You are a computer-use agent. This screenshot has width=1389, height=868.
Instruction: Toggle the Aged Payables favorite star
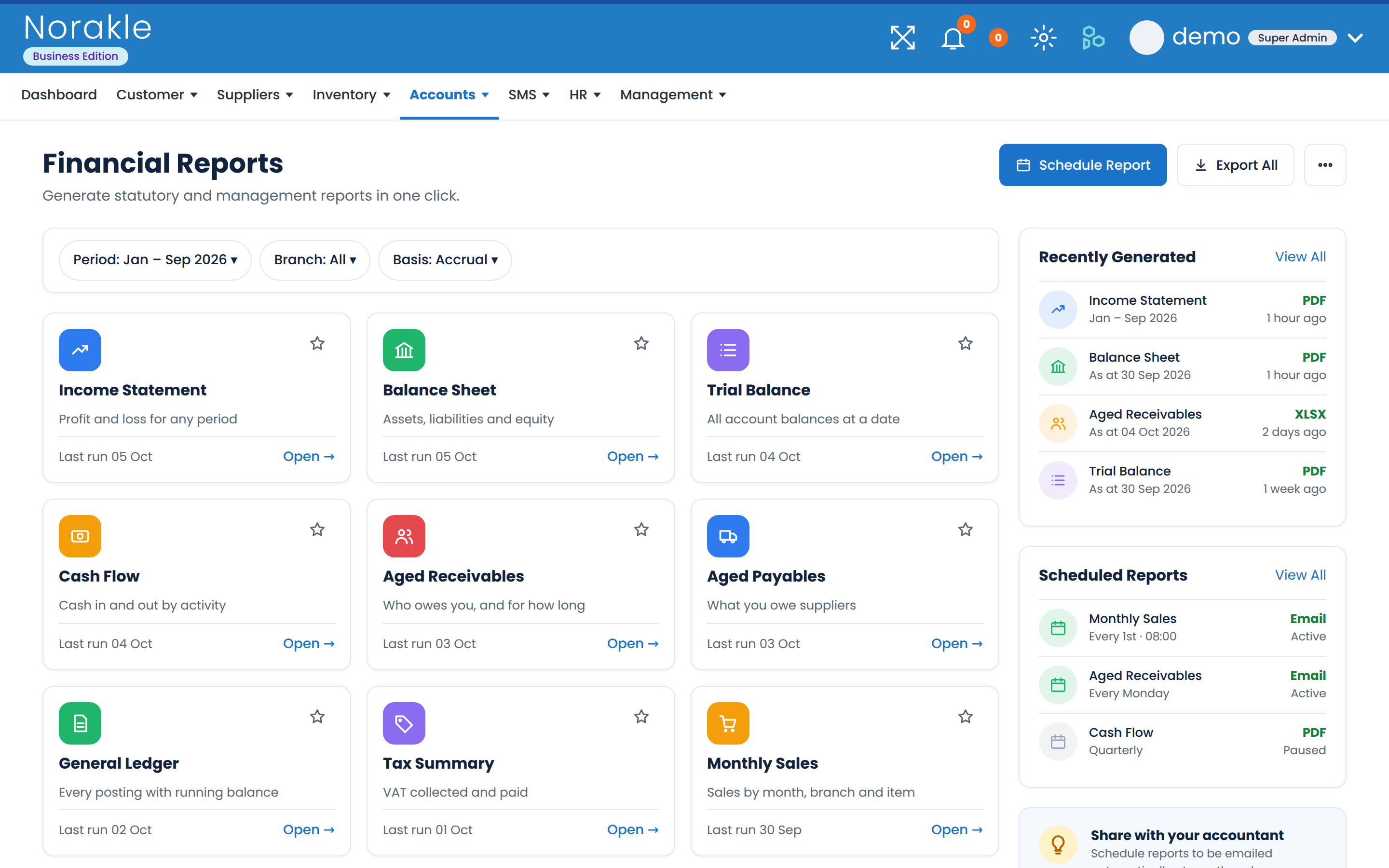click(966, 529)
